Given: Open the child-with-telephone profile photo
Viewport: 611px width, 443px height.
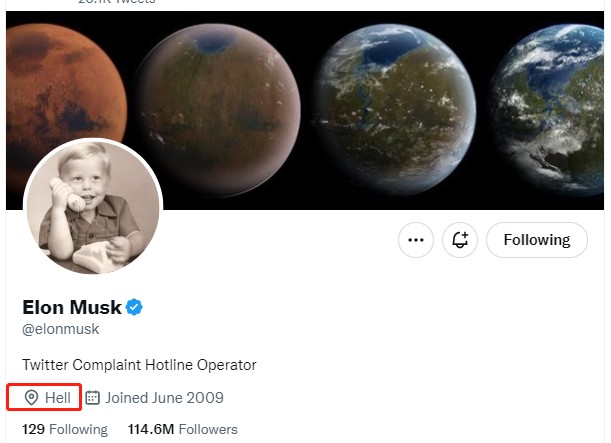Looking at the screenshot, I should pyautogui.click(x=93, y=207).
